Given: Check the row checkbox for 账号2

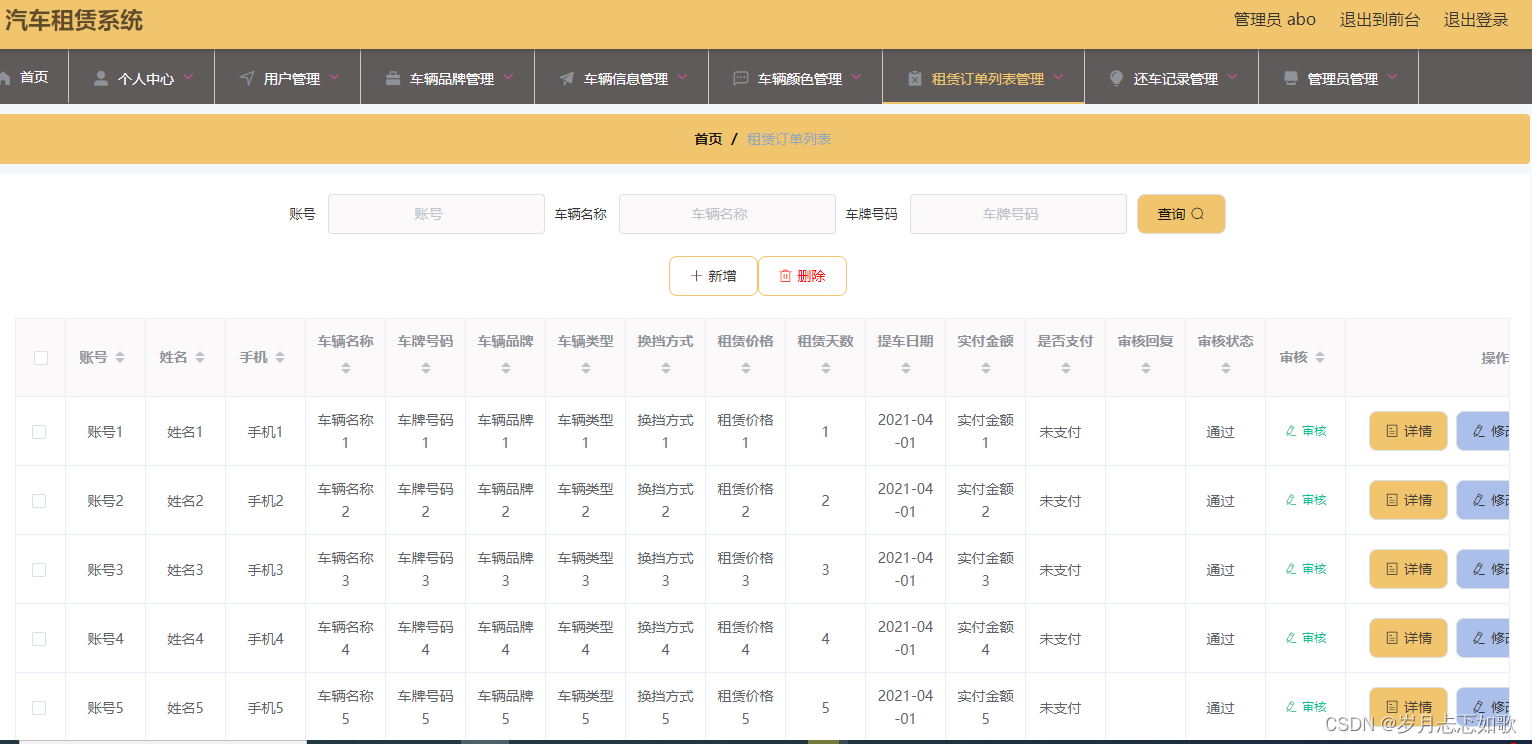Looking at the screenshot, I should 39,501.
